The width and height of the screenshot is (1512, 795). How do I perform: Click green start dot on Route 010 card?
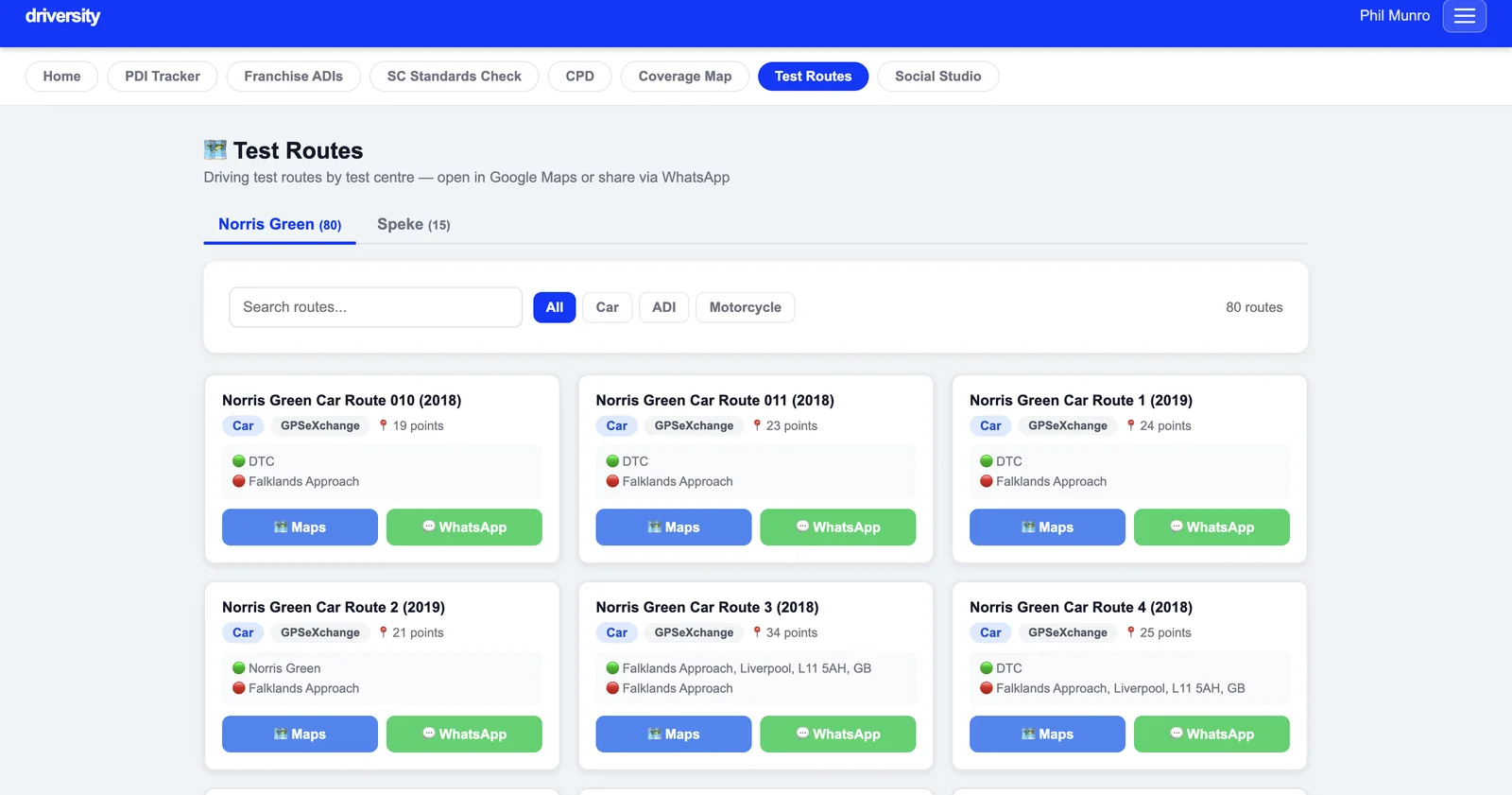tap(239, 461)
